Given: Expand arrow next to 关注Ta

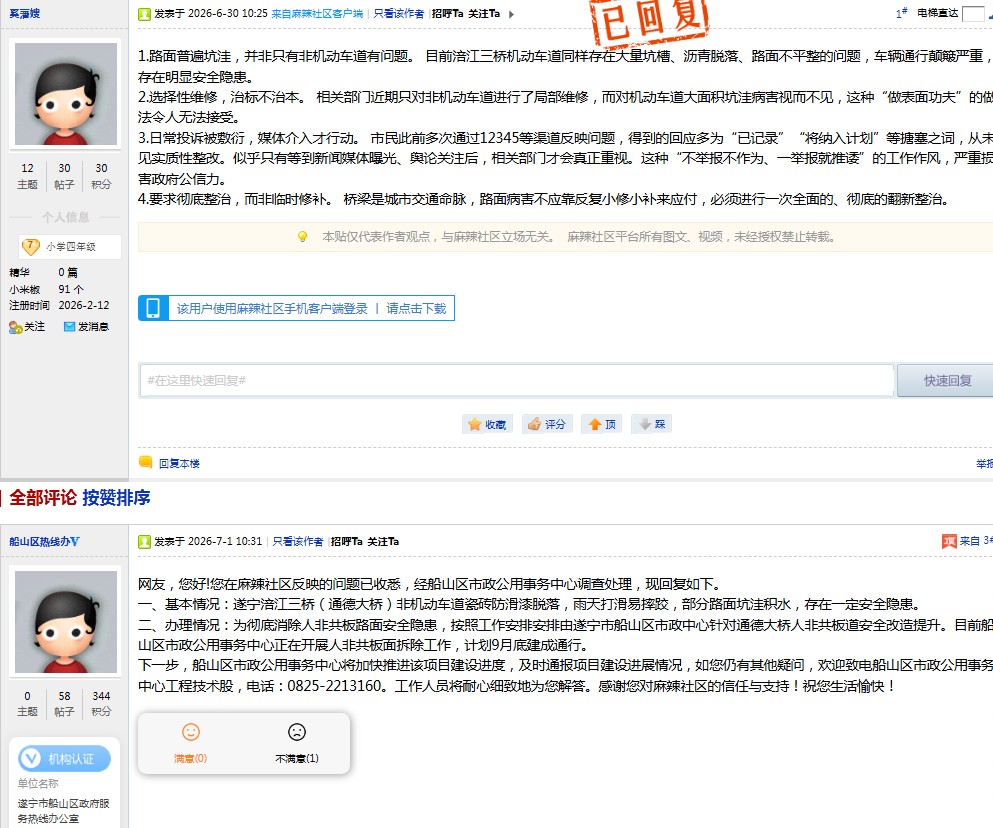Looking at the screenshot, I should 511,14.
